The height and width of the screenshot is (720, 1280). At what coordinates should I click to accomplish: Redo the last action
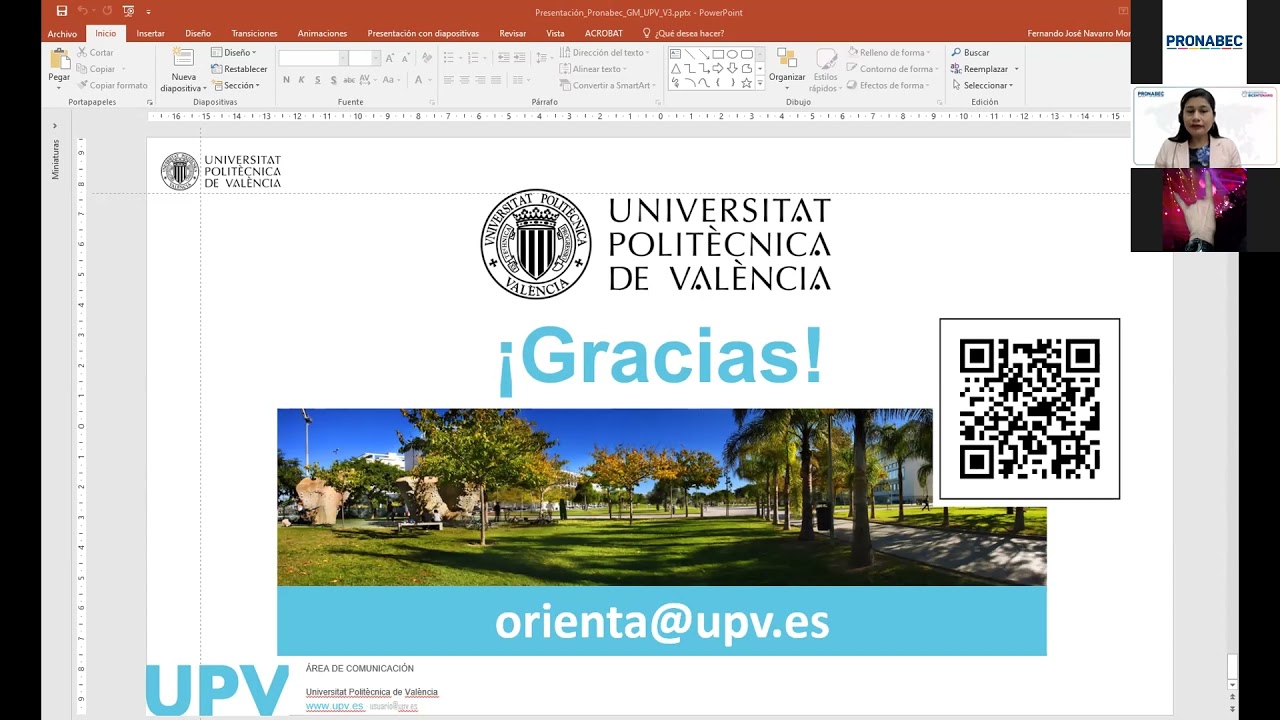tap(107, 11)
